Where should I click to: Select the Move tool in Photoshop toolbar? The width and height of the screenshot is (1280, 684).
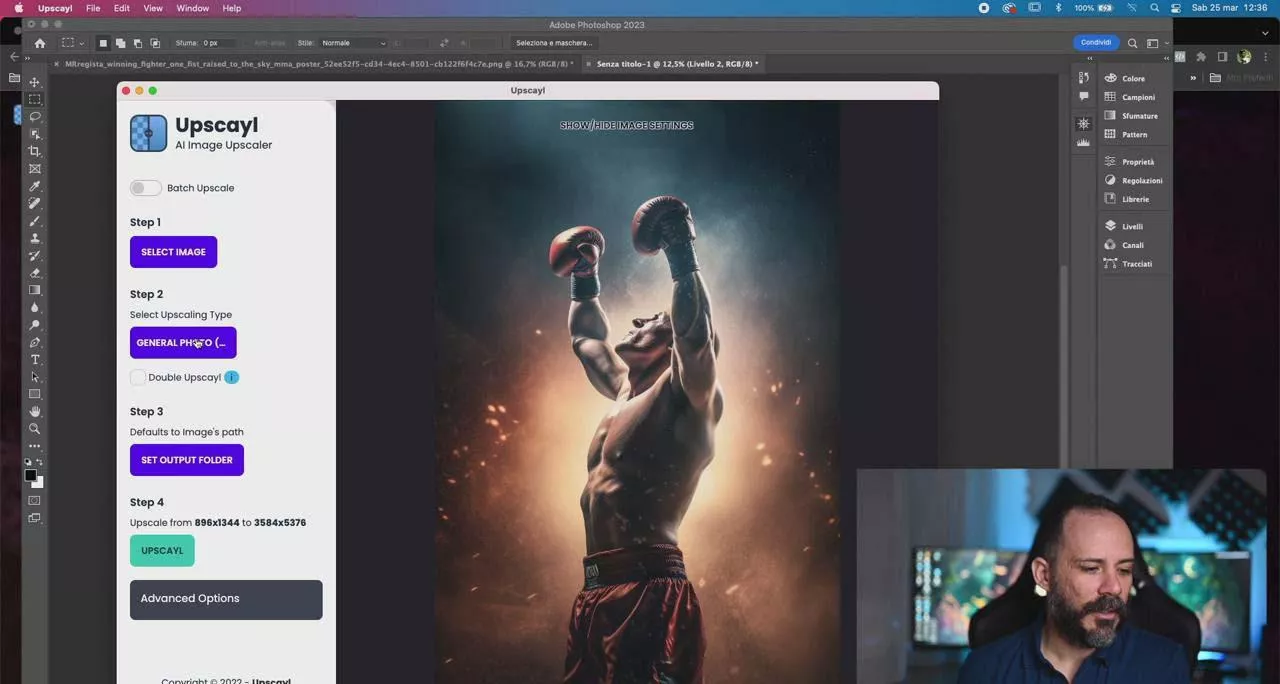[35, 82]
